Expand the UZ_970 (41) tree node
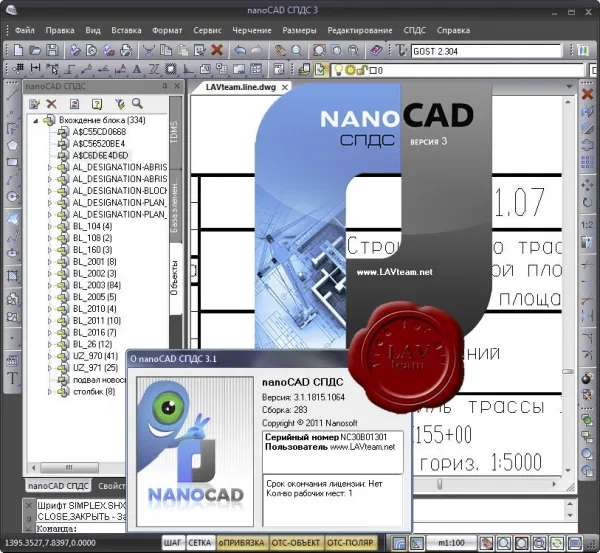The width and height of the screenshot is (600, 553). point(49,356)
